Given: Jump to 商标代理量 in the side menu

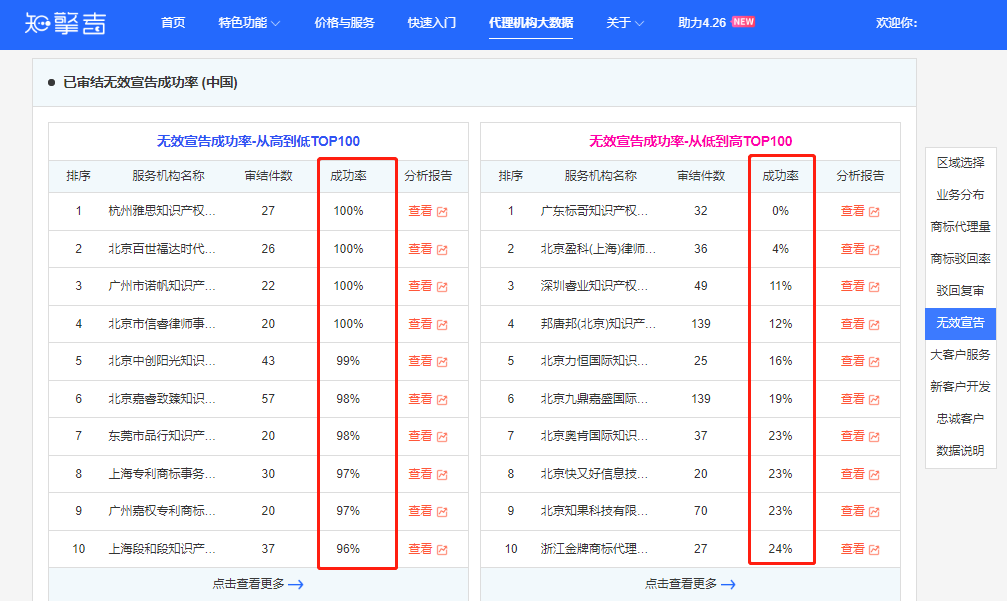Looking at the screenshot, I should tap(960, 227).
